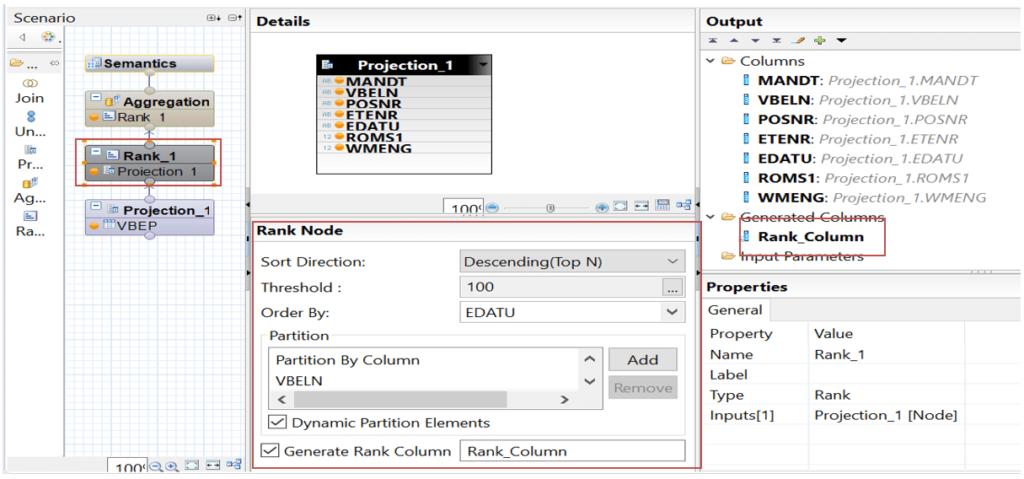The image size is (1024, 479).
Task: Click the expand all icon in Scenario header
Action: tap(212, 18)
